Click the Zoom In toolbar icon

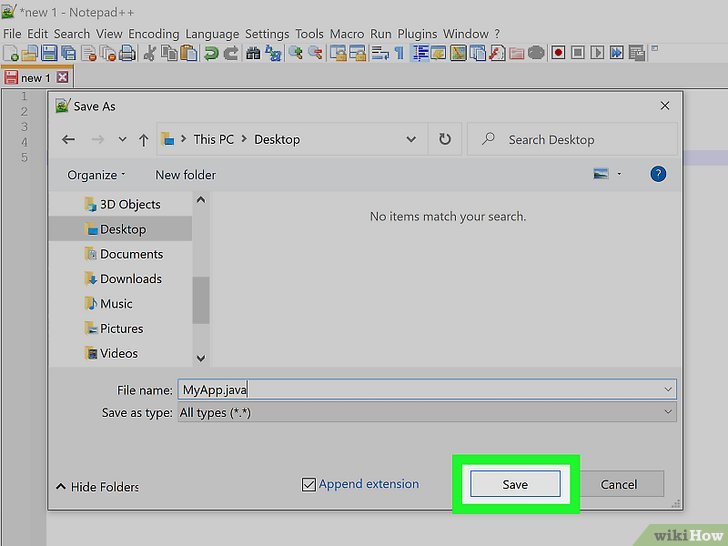click(x=295, y=53)
